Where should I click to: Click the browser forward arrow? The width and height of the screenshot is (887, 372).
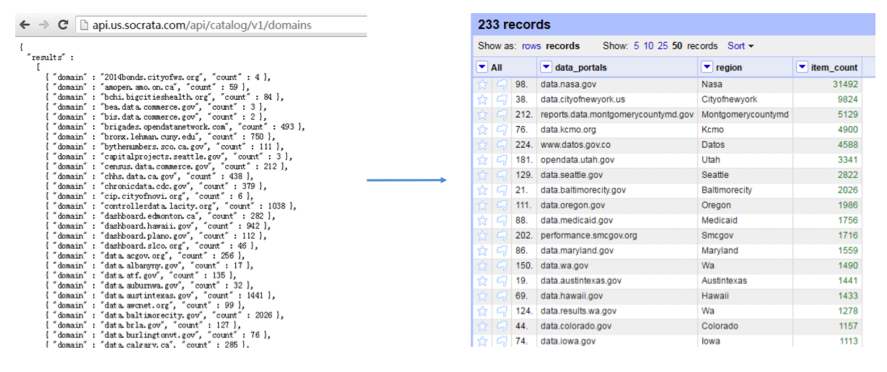coord(44,25)
